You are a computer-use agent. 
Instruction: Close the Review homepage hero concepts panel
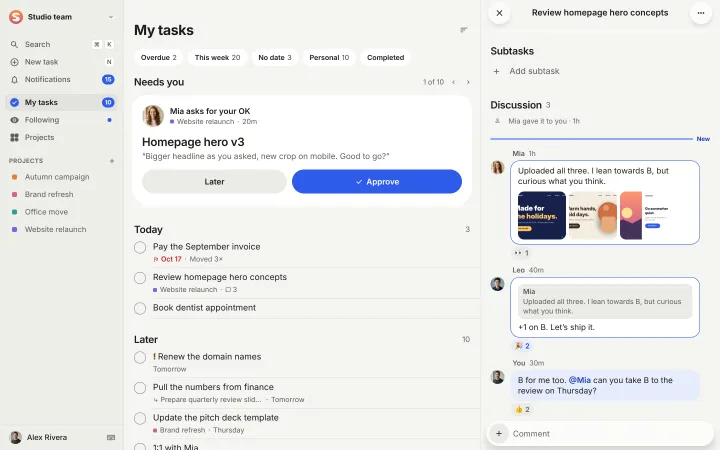coord(500,13)
